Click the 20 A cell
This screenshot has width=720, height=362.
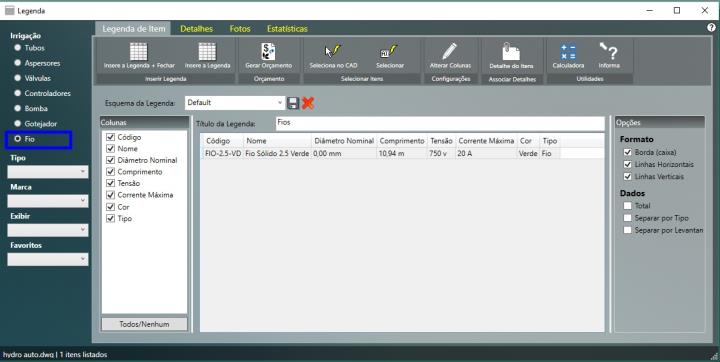pyautogui.click(x=486, y=153)
